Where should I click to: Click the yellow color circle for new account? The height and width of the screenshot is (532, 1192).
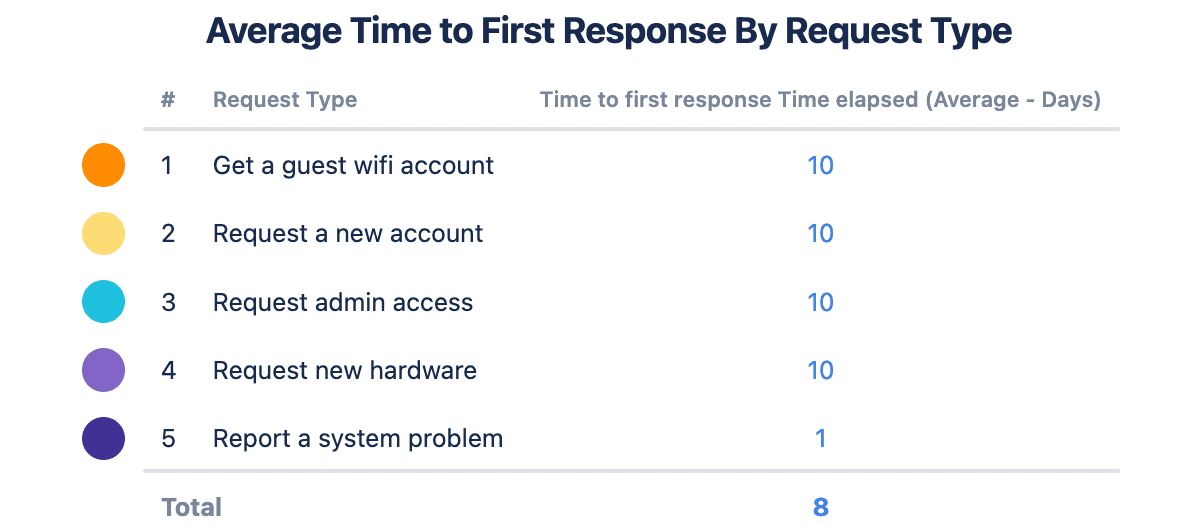pos(103,234)
